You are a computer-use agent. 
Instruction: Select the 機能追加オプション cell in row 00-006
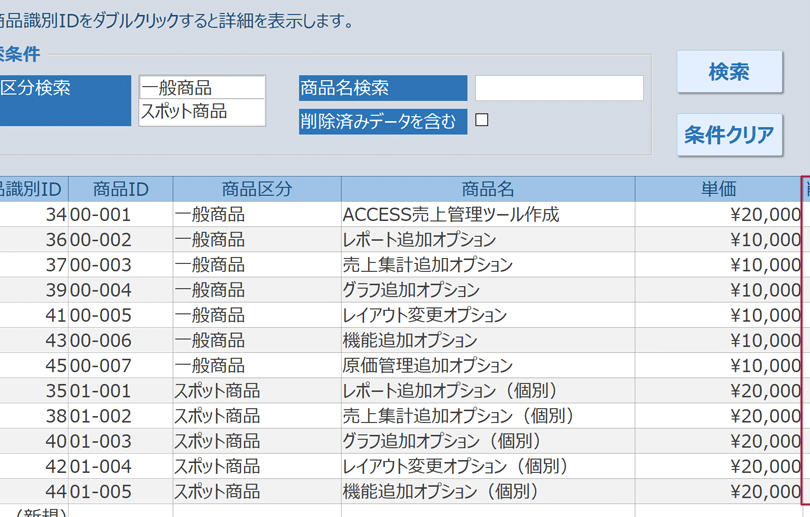coord(487,340)
